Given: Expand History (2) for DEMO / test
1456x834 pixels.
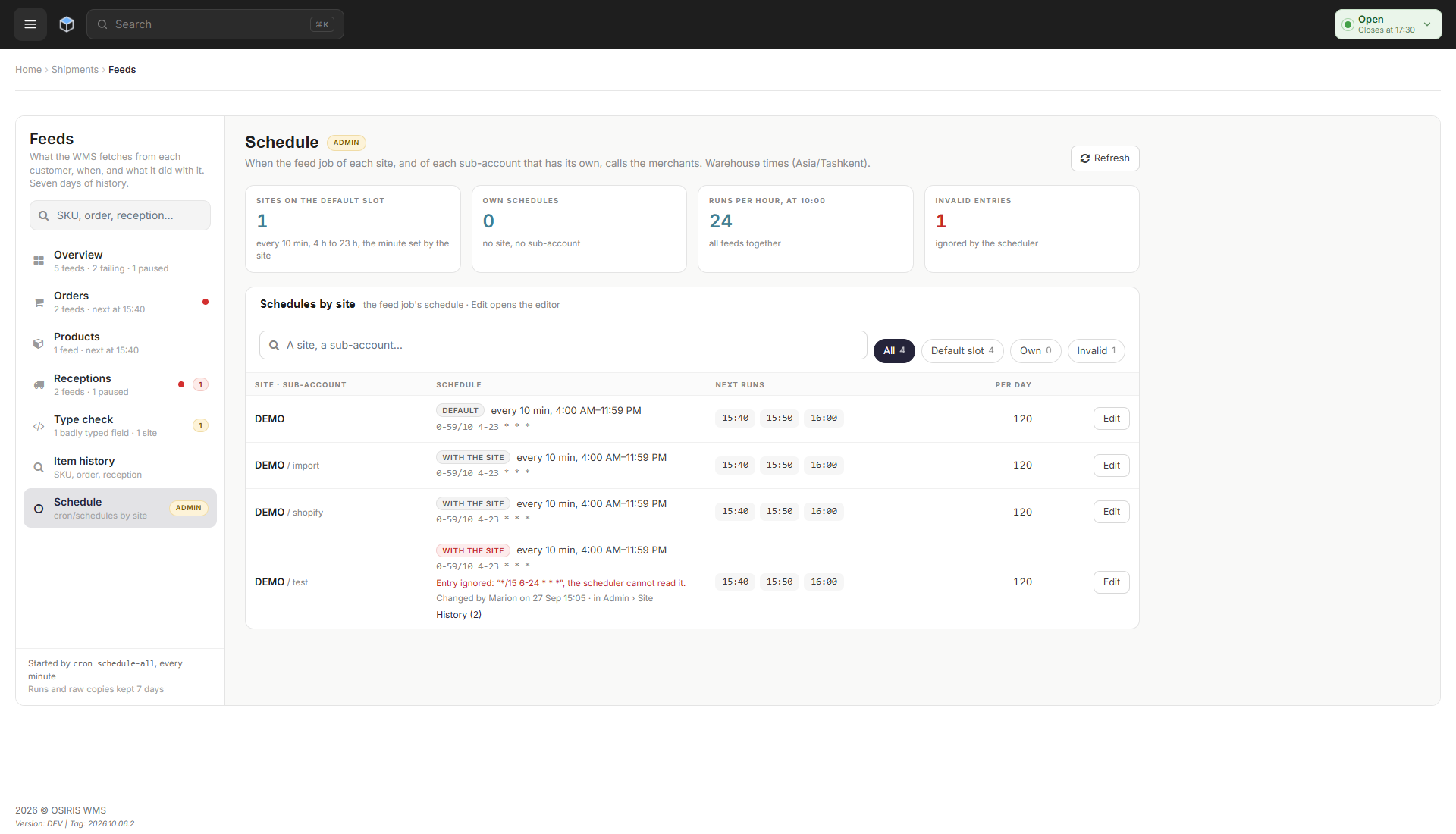Looking at the screenshot, I should pos(459,615).
